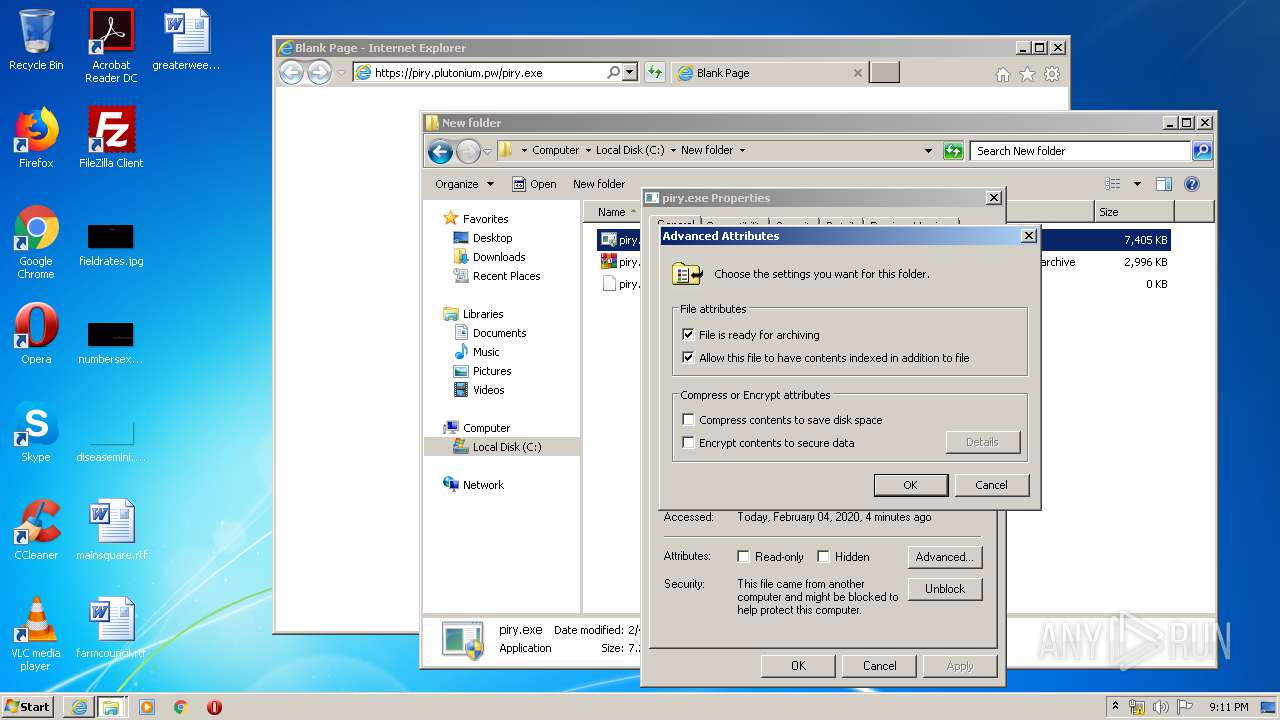The image size is (1280, 720).
Task: Click Chrome icon in taskbar
Action: (181, 707)
